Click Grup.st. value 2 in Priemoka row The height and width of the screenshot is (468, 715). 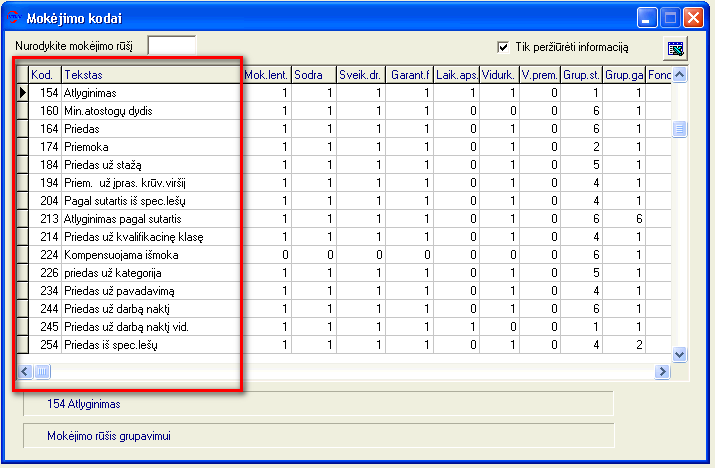coord(581,147)
